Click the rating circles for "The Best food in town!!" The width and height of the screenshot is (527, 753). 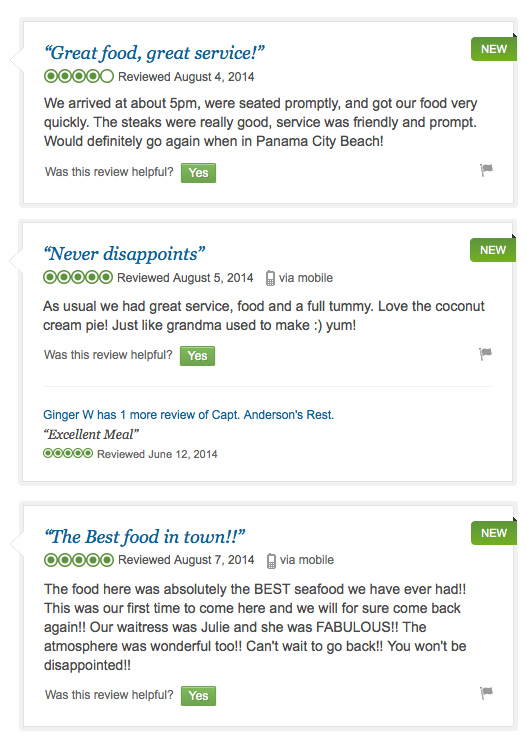coord(79,560)
